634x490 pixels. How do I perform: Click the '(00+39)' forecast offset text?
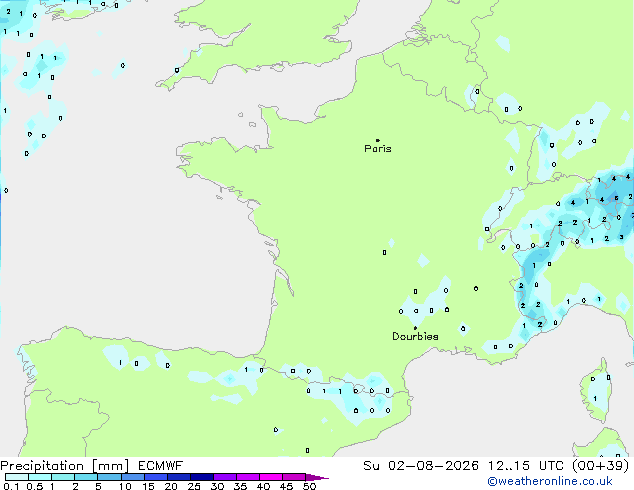click(x=601, y=466)
